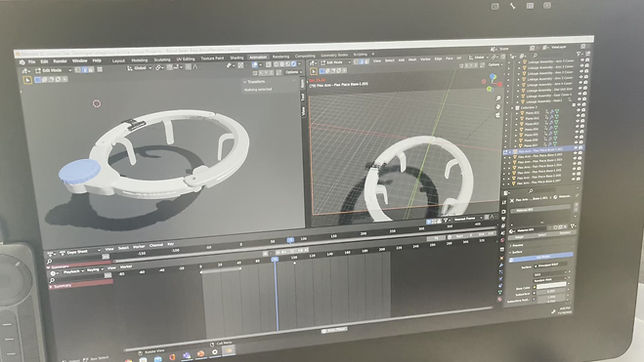Click the camera view icon in right viewport
The image size is (644, 362).
(x=498, y=115)
